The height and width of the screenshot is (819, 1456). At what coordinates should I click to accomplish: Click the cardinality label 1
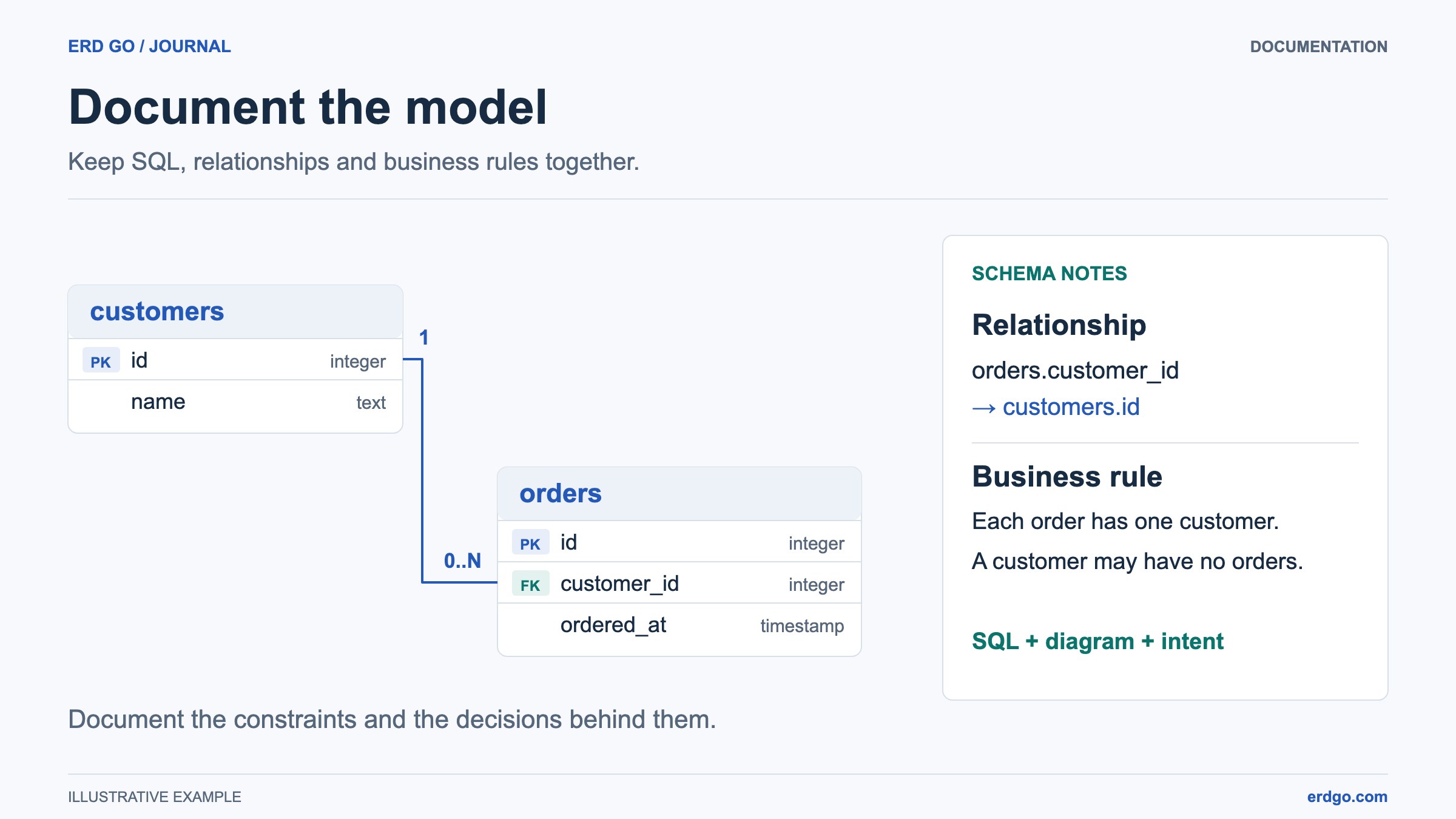(424, 337)
